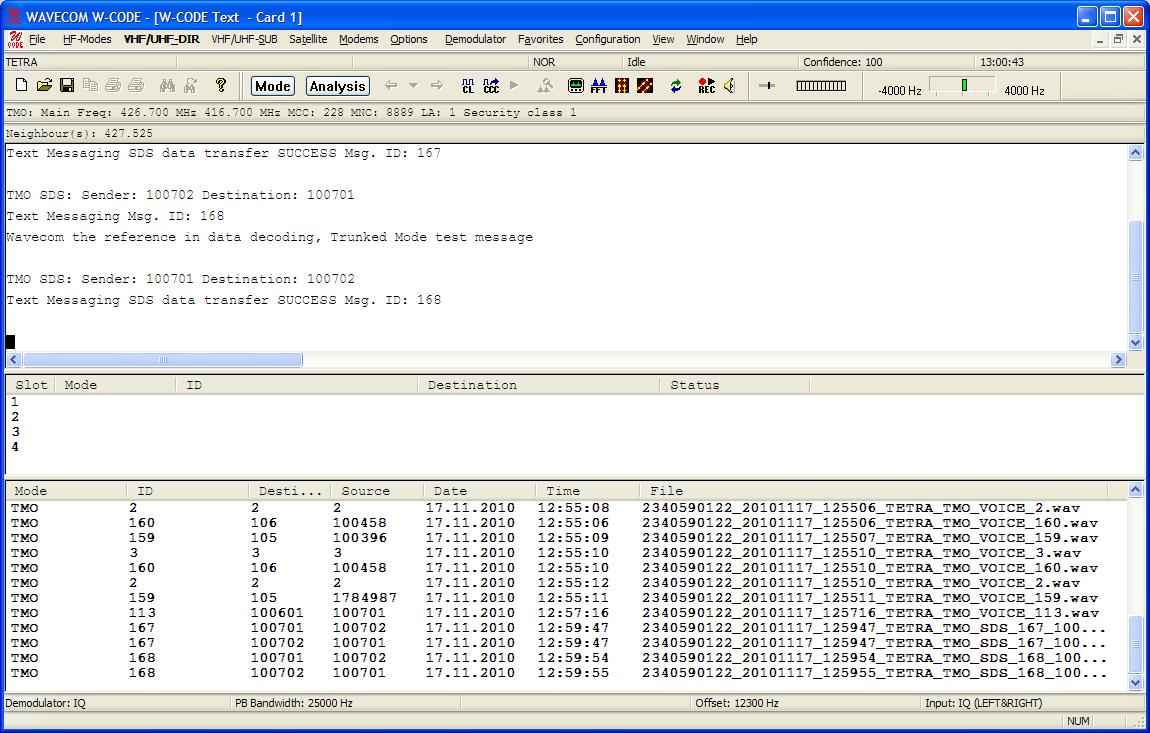Click file list scroll down arrow
Viewport: 1150px width, 733px height.
1135,682
